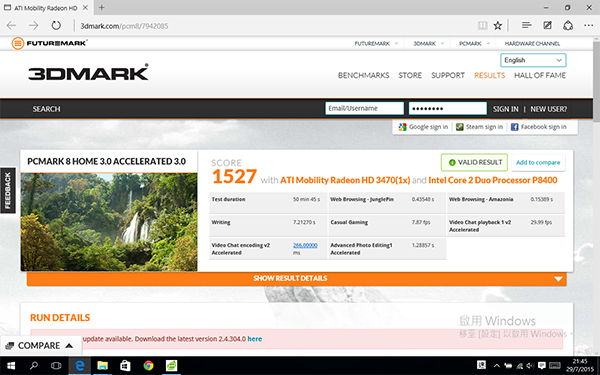Click NEW USER? link
This screenshot has width=600, height=375.
(548, 109)
